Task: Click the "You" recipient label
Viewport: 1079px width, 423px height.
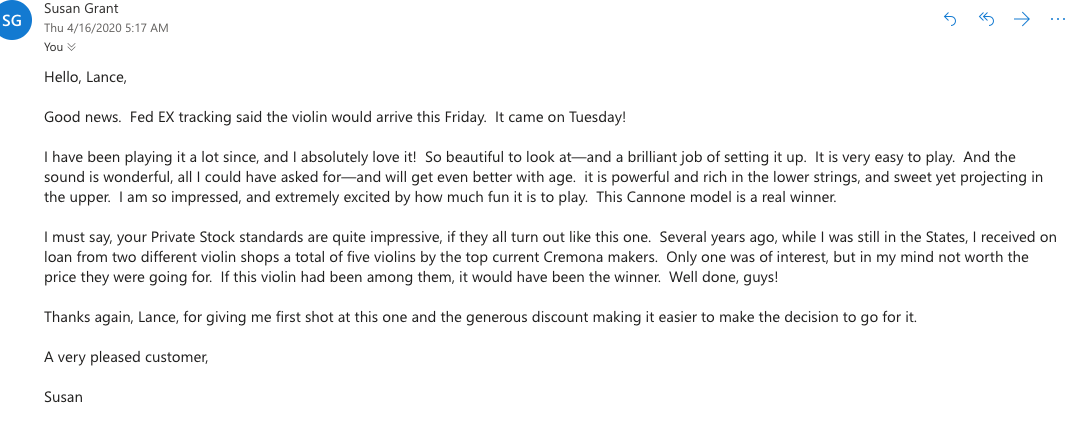Action: coord(53,47)
